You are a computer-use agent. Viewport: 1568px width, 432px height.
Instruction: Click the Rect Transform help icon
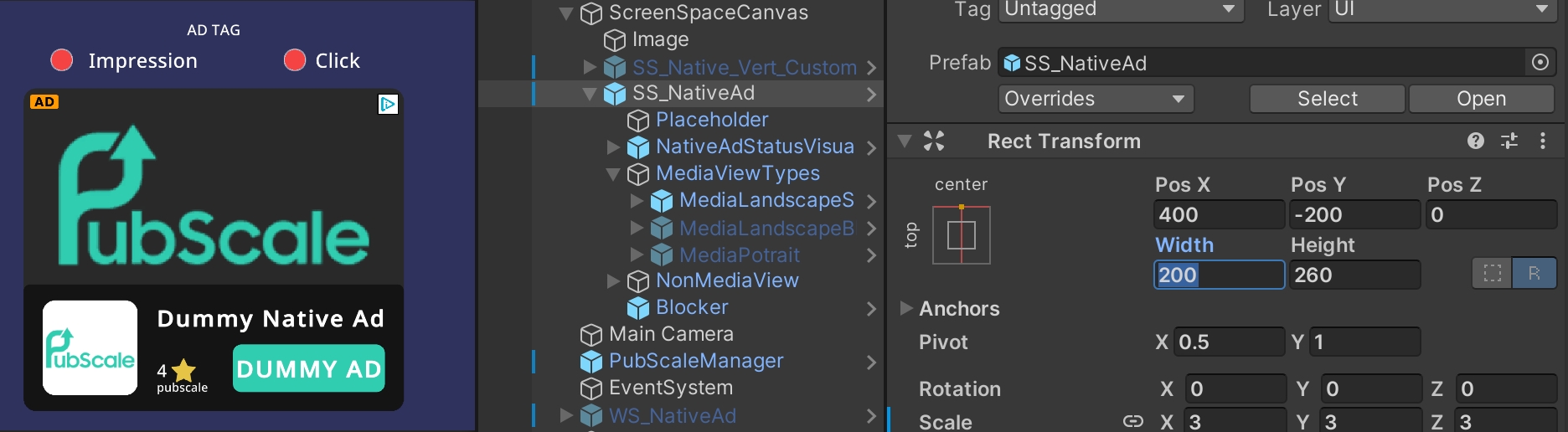click(x=1475, y=141)
